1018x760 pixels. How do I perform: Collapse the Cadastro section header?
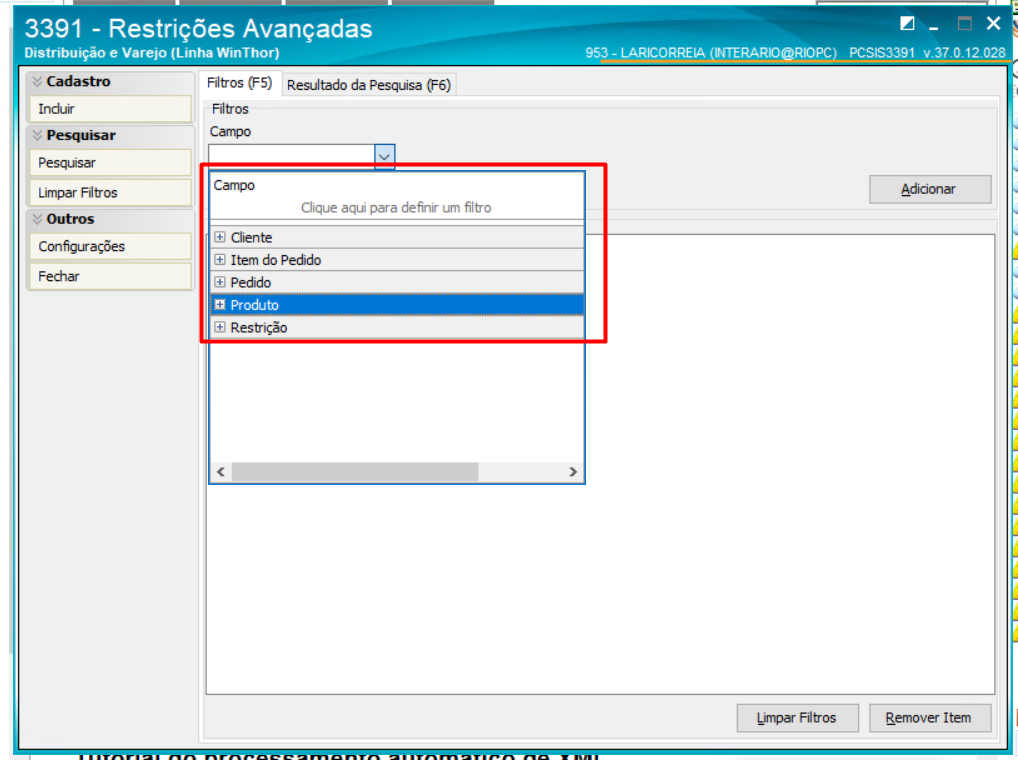click(x=110, y=81)
